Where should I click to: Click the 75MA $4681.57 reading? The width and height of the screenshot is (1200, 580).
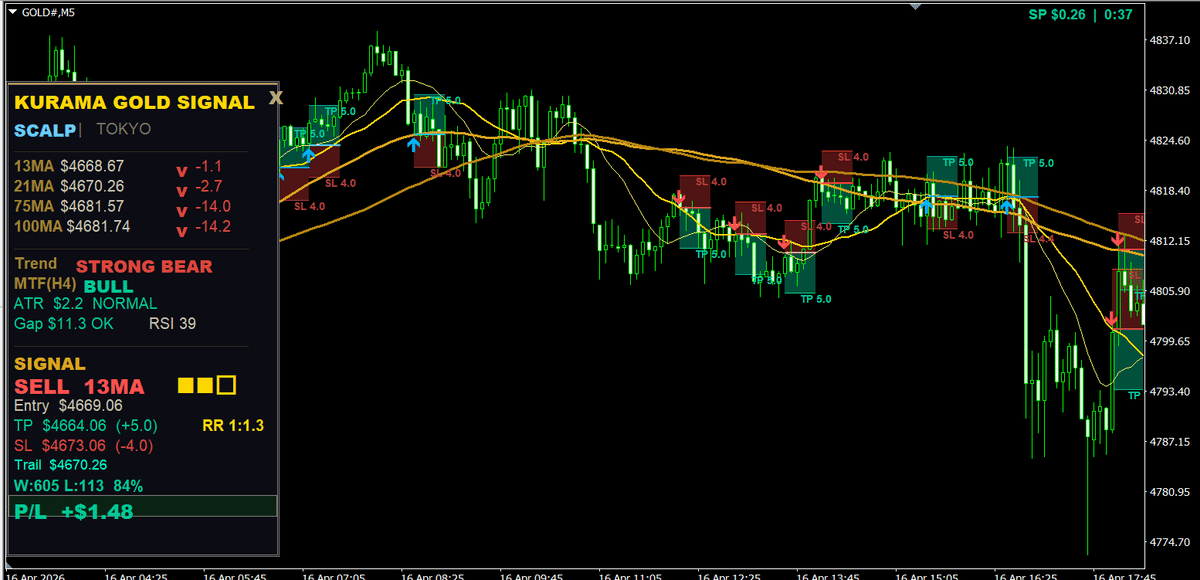tap(69, 206)
